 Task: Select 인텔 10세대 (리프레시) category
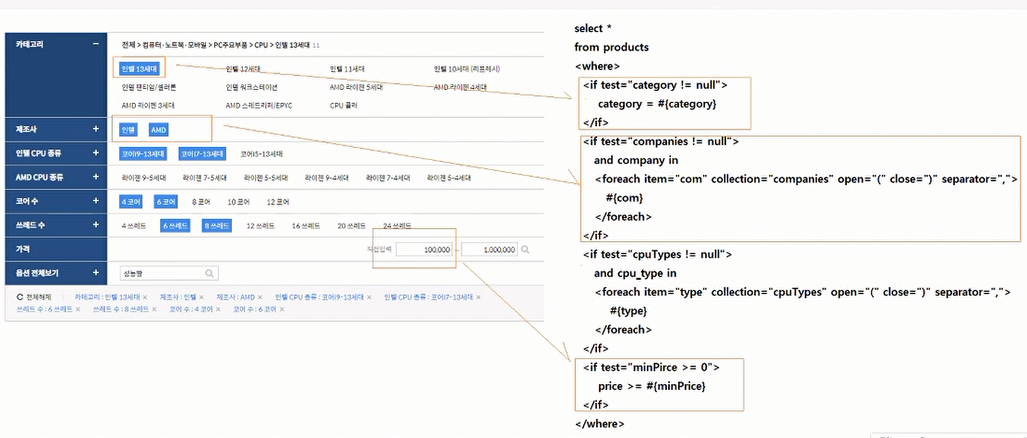coord(467,69)
